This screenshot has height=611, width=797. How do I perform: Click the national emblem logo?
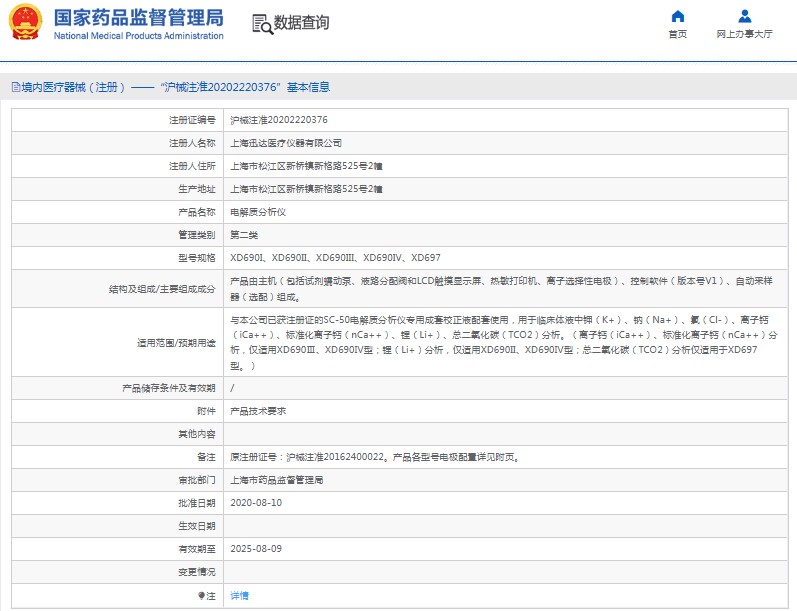pos(25,22)
